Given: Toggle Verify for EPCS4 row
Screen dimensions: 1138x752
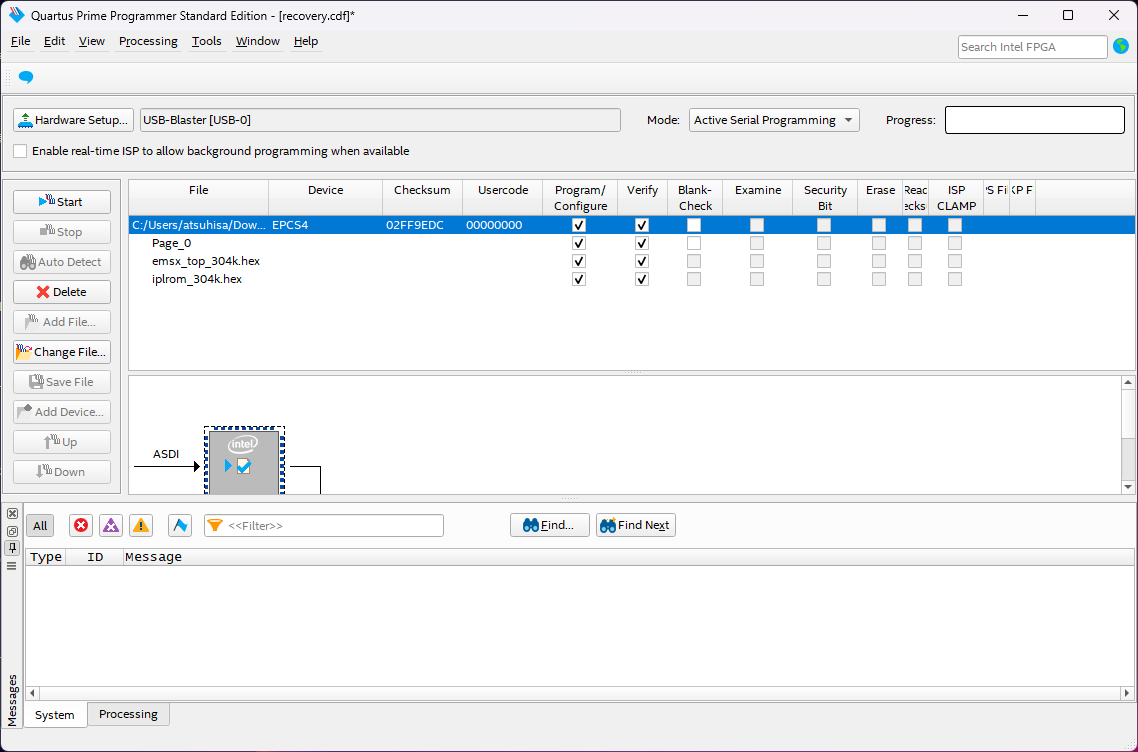Looking at the screenshot, I should click(642, 225).
